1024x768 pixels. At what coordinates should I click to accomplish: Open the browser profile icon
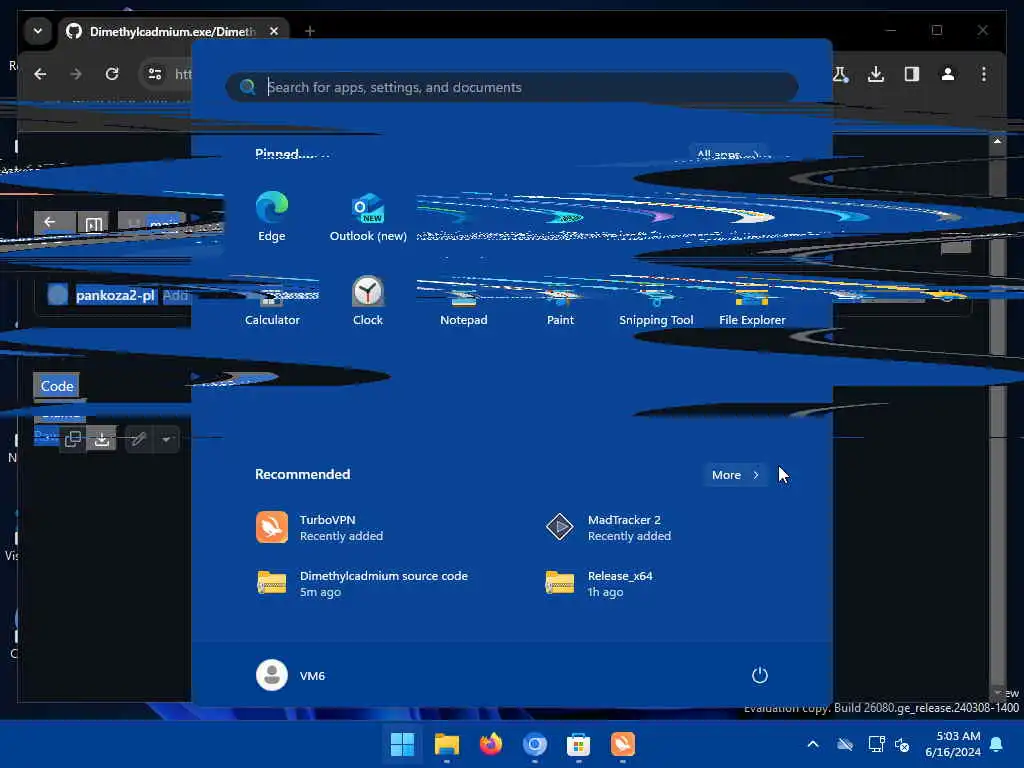coord(948,74)
